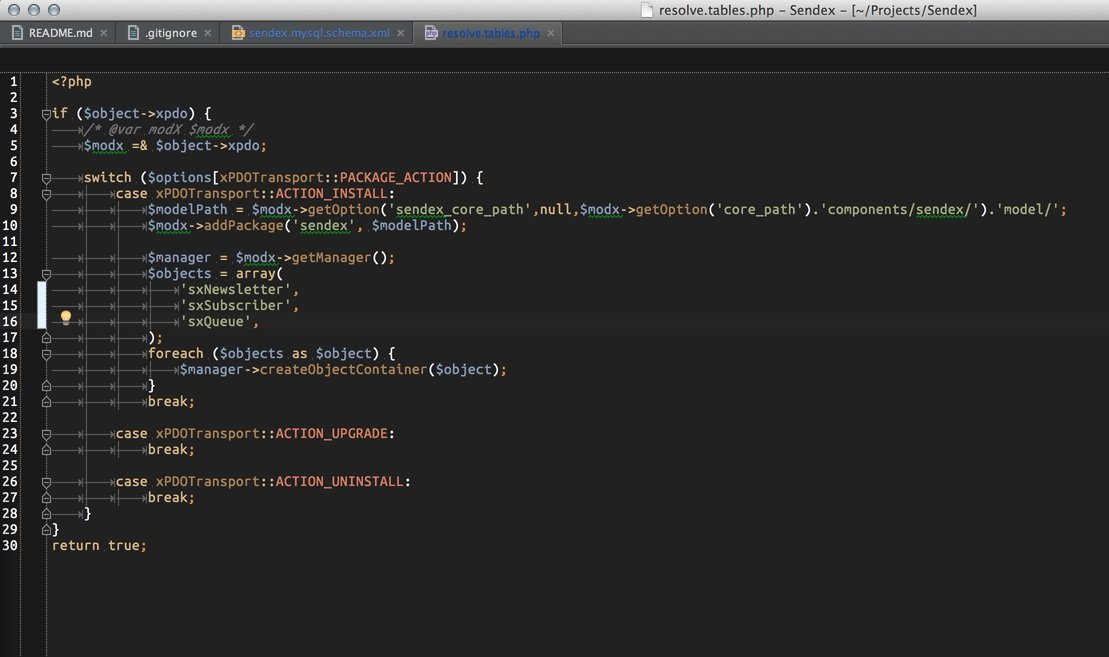This screenshot has height=657, width=1109.
Task: Click the white change marker beside line 15
Action: [42, 306]
